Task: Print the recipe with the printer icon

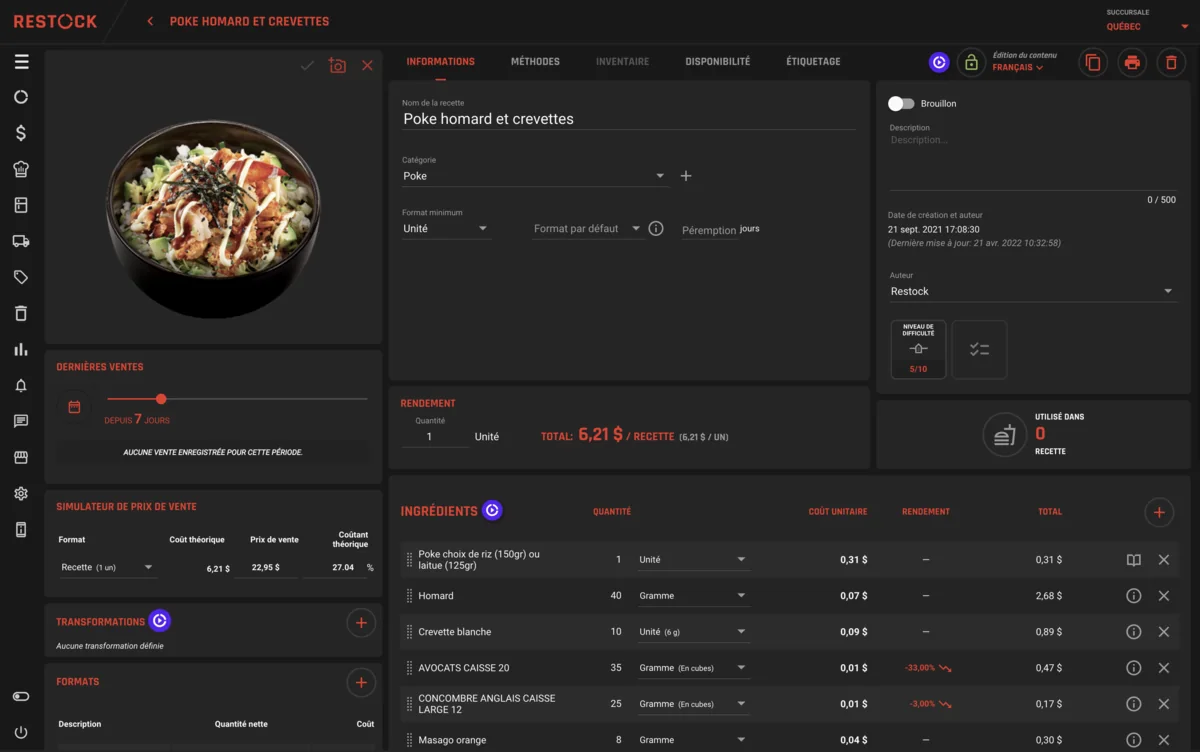Action: (x=1132, y=62)
